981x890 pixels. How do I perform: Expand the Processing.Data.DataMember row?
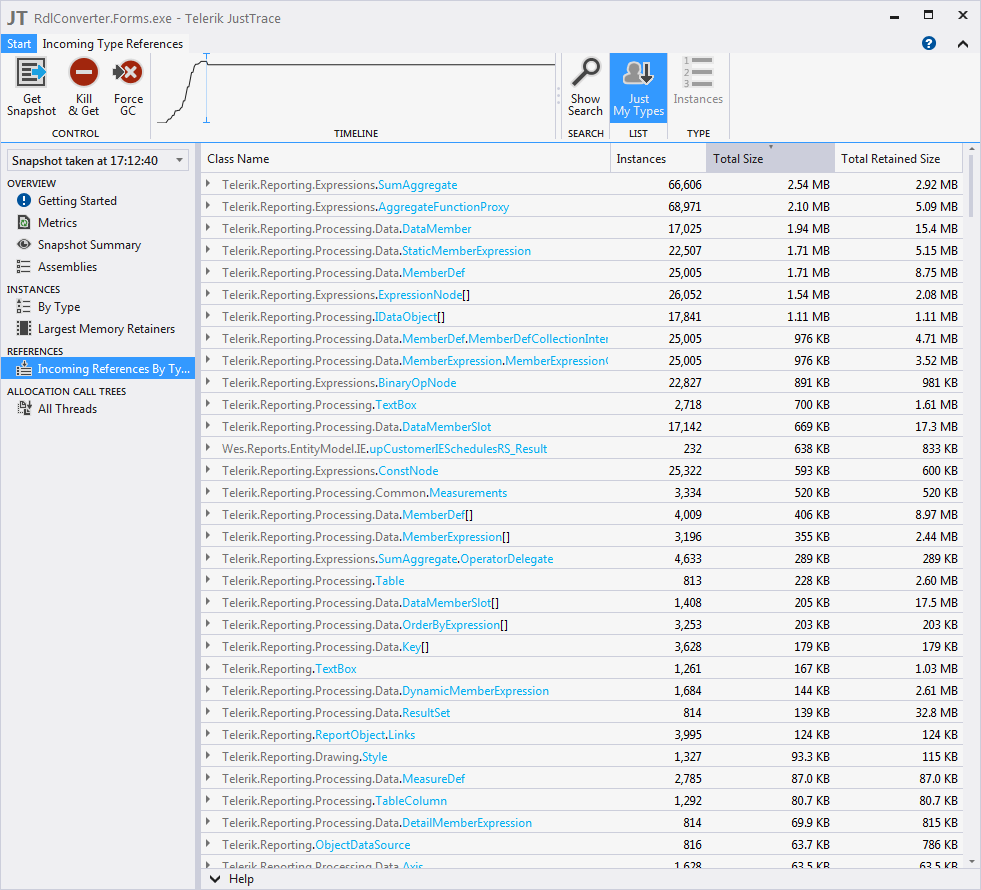[208, 228]
